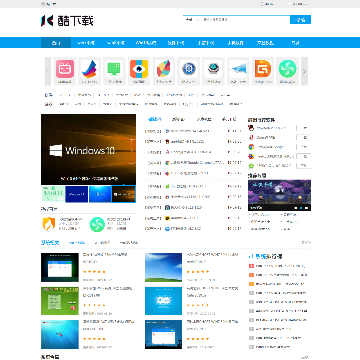Open the search category dropdown in search box
This screenshot has width=360, height=360.
click(191, 20)
